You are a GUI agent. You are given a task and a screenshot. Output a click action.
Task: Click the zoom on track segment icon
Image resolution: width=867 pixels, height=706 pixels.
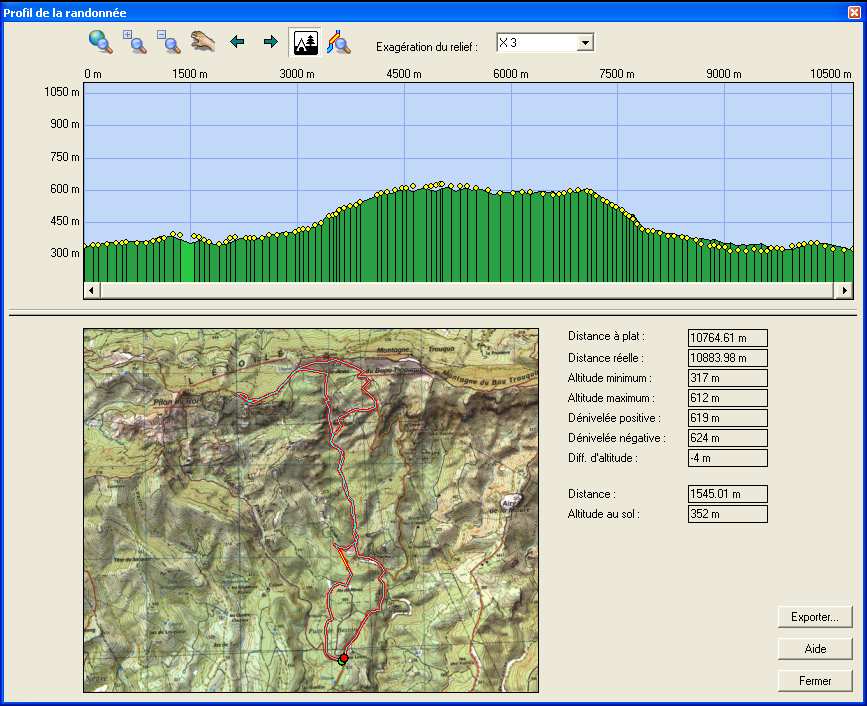pyautogui.click(x=339, y=42)
